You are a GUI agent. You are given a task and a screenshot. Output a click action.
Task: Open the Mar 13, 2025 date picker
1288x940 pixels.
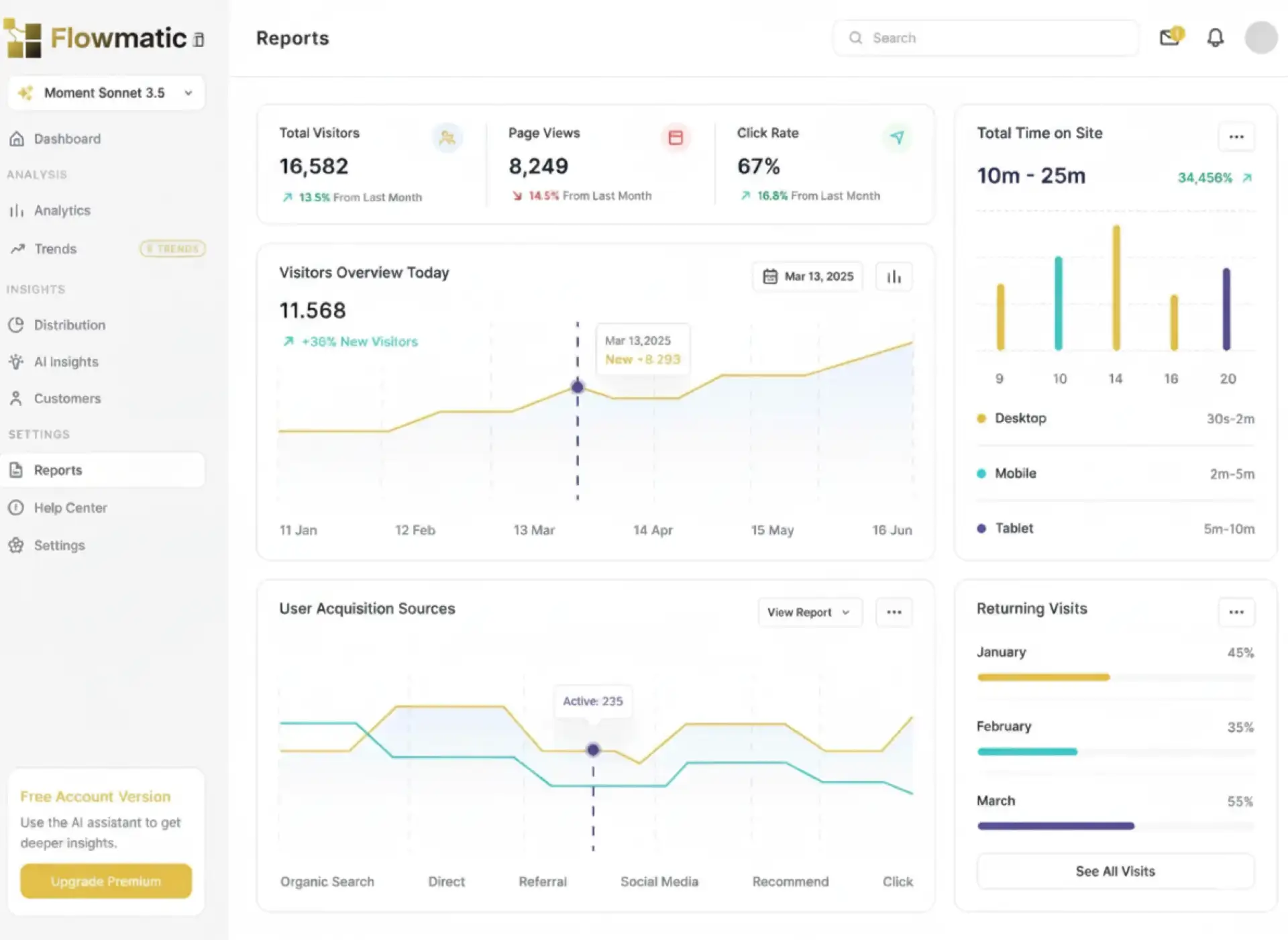[807, 276]
